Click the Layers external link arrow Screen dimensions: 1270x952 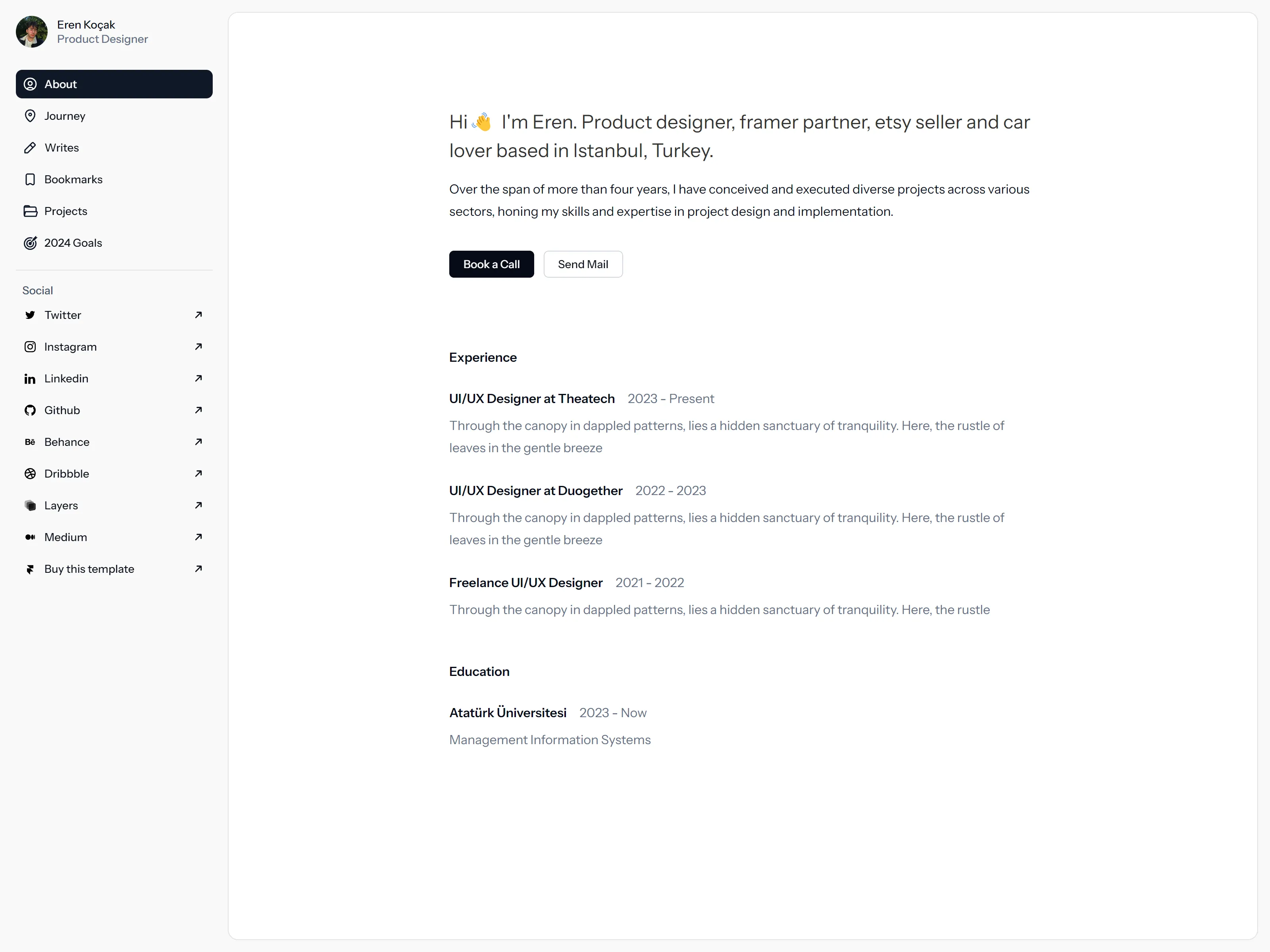coord(199,506)
